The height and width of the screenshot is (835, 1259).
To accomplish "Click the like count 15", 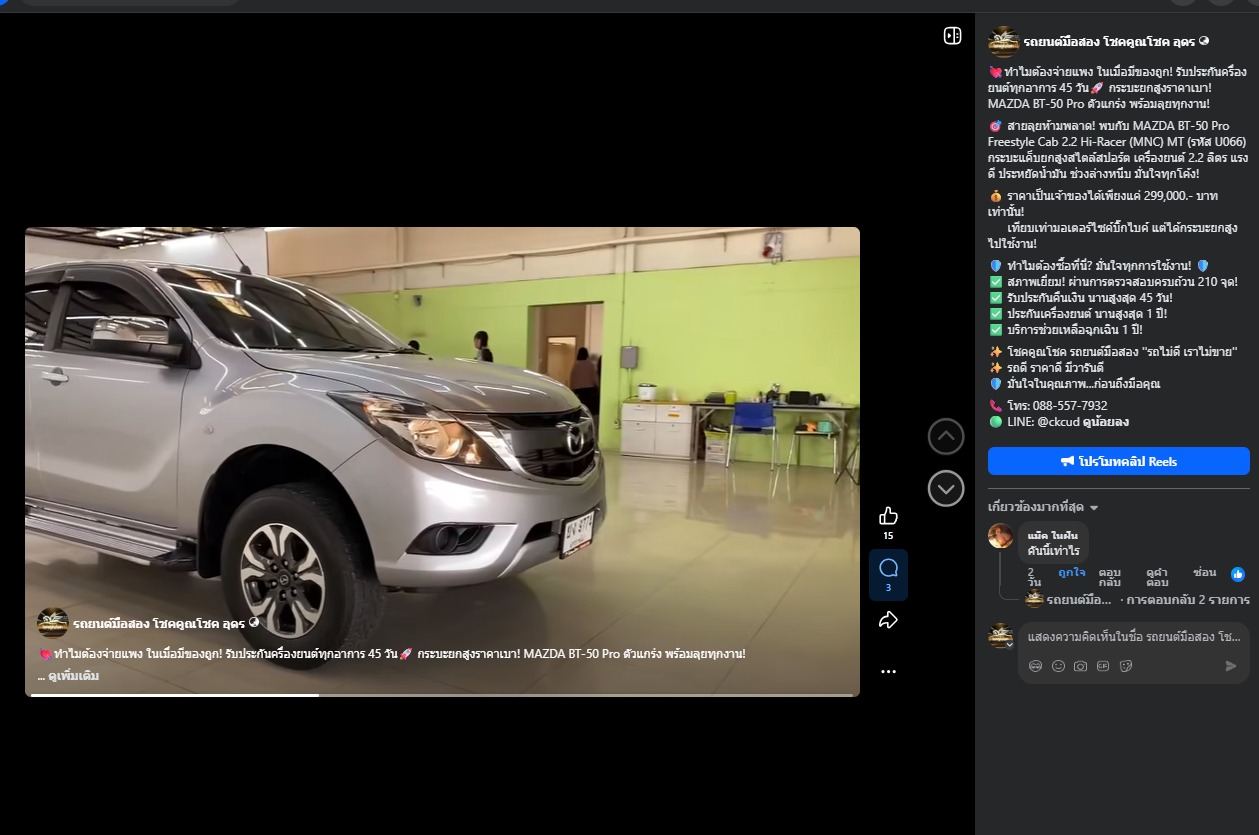I will point(888,537).
